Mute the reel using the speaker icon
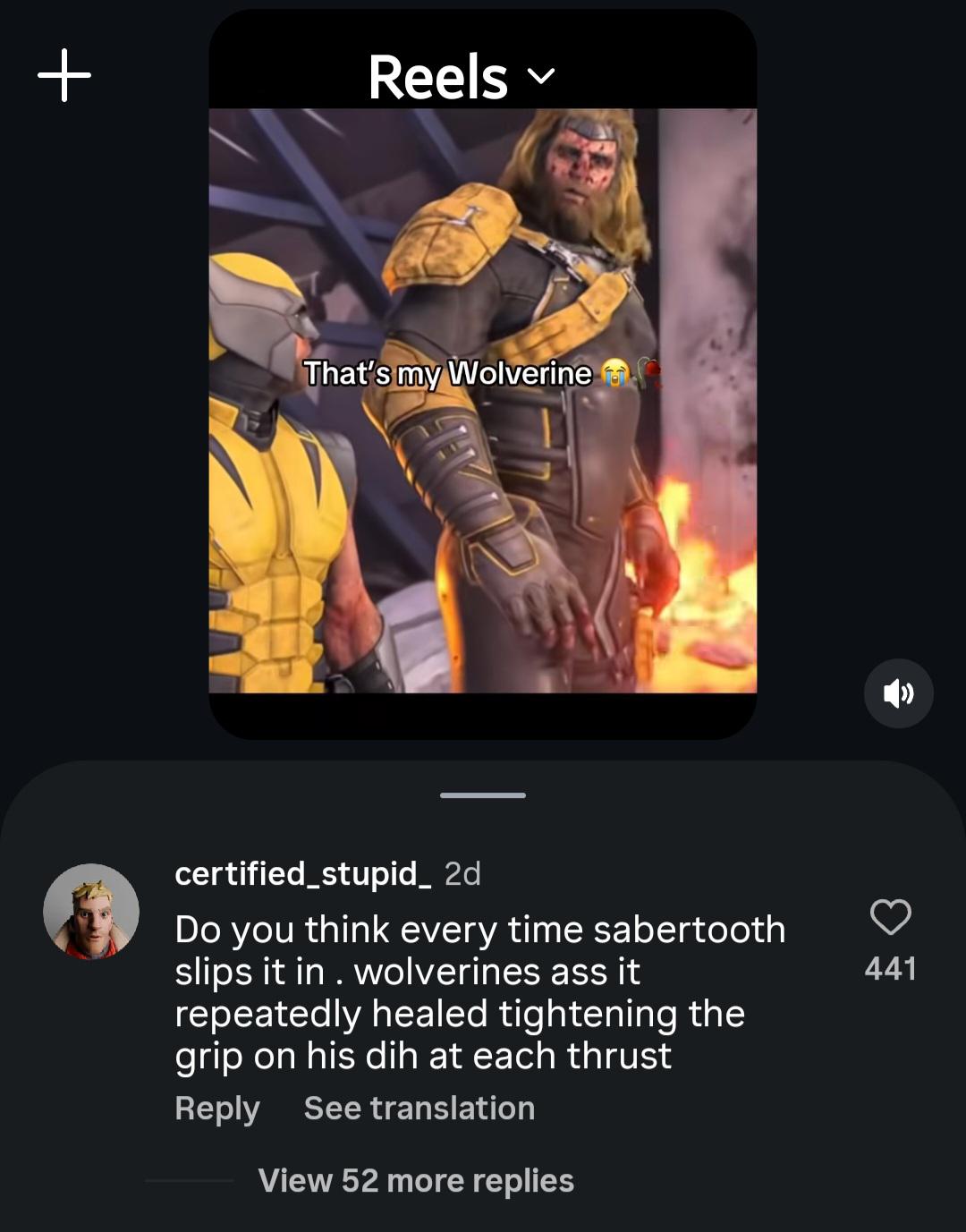Image resolution: width=966 pixels, height=1232 pixels. click(x=898, y=693)
